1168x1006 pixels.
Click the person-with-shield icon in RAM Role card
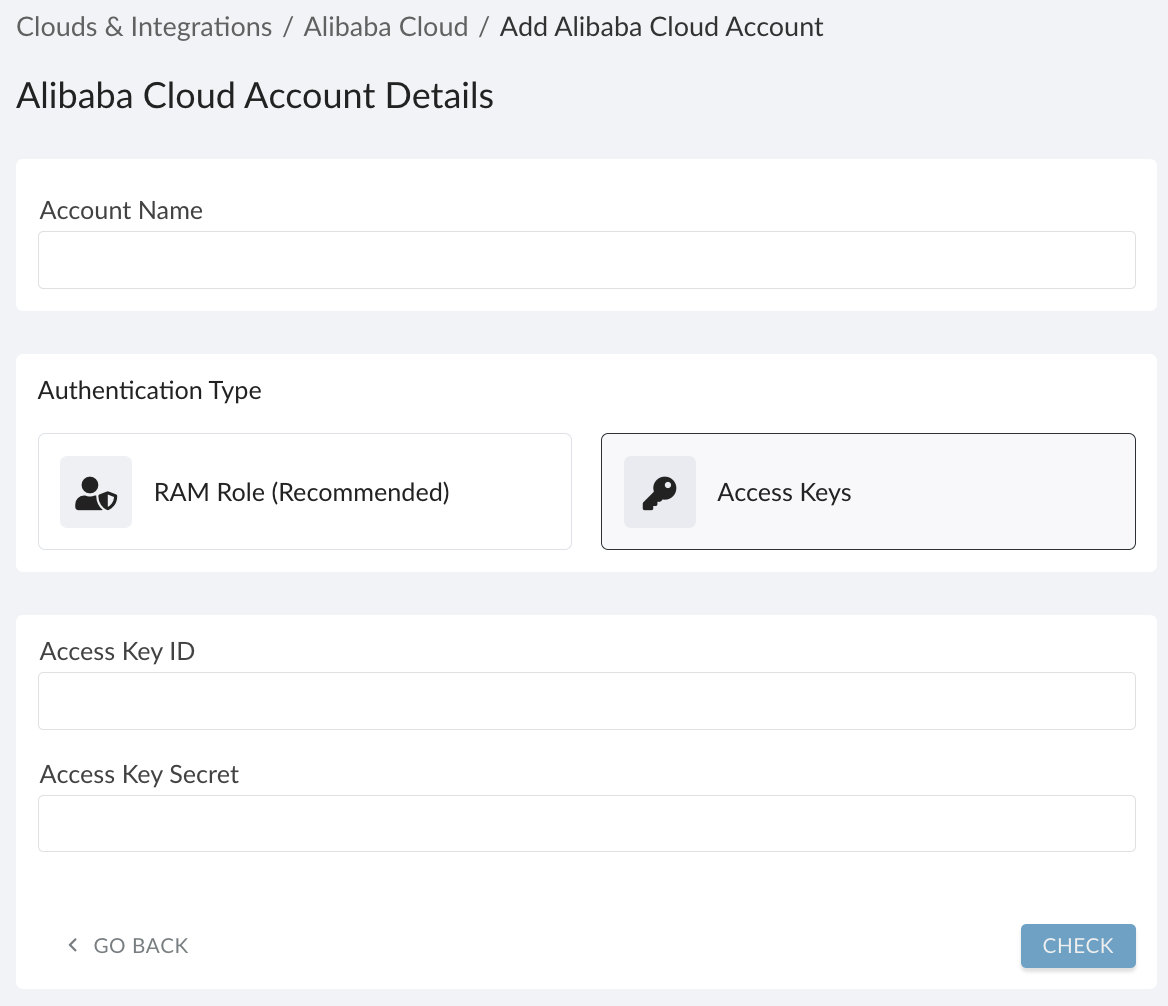tap(96, 491)
